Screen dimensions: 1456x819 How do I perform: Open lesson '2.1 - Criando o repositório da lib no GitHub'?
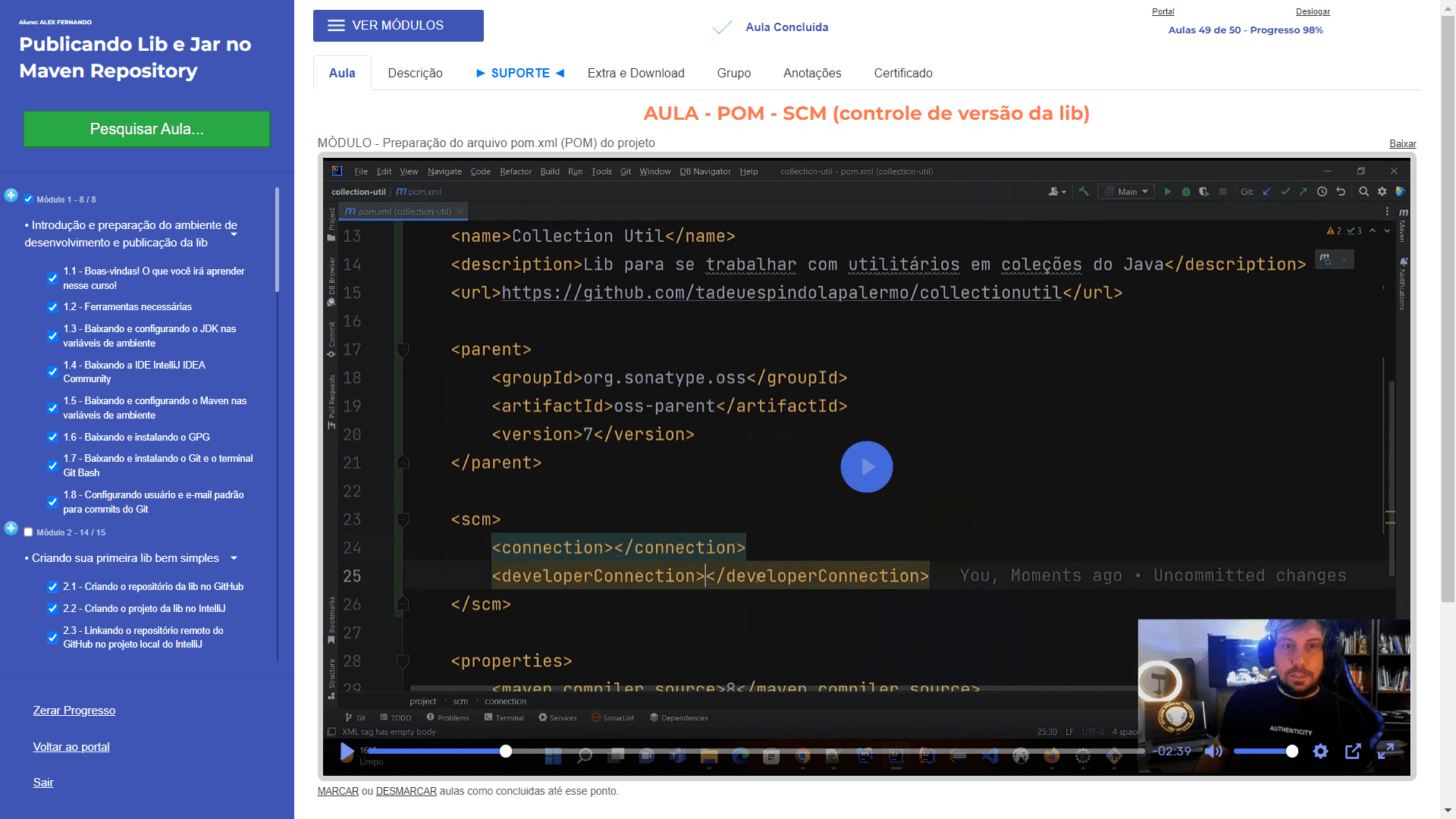click(x=153, y=587)
